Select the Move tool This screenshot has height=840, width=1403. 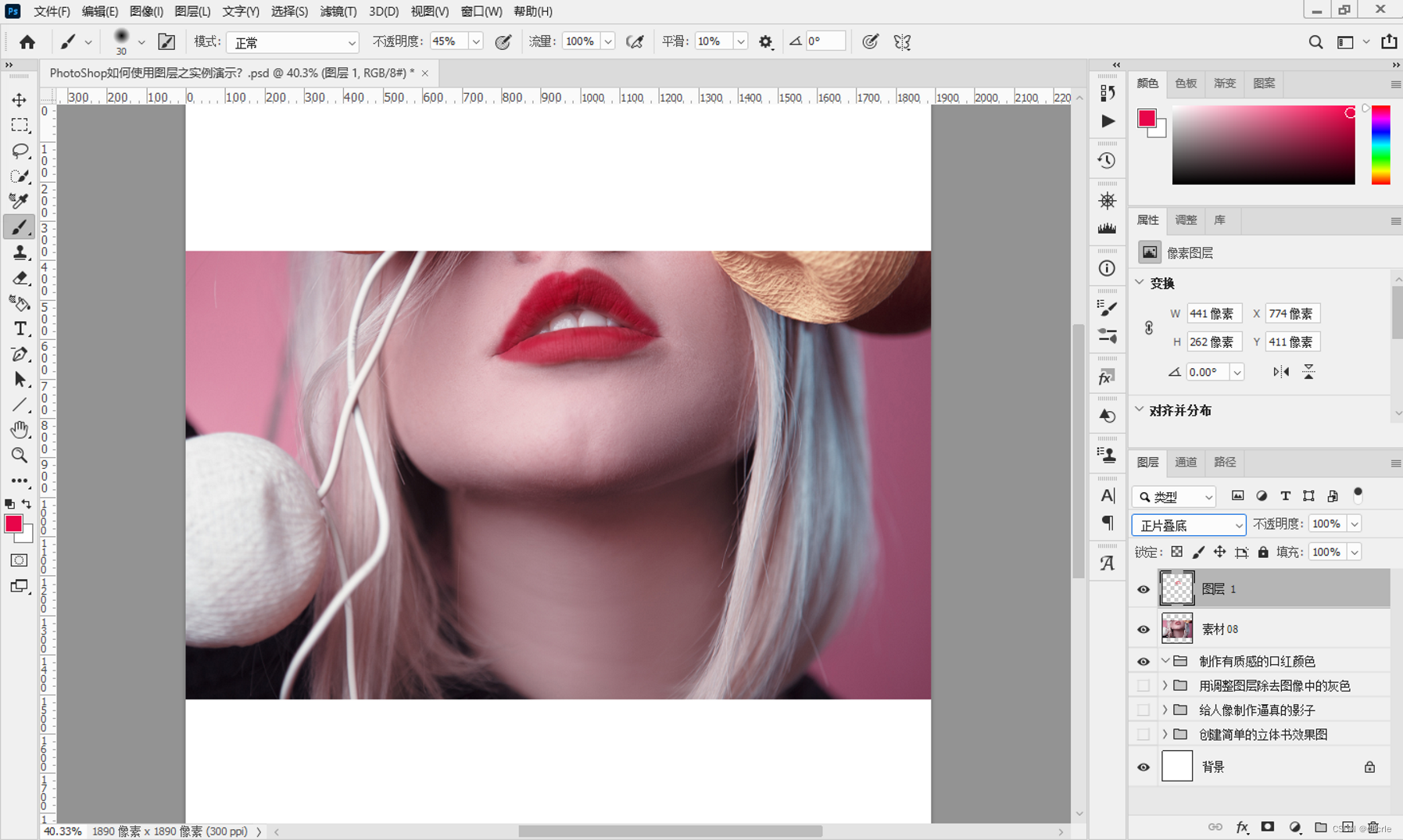point(20,100)
